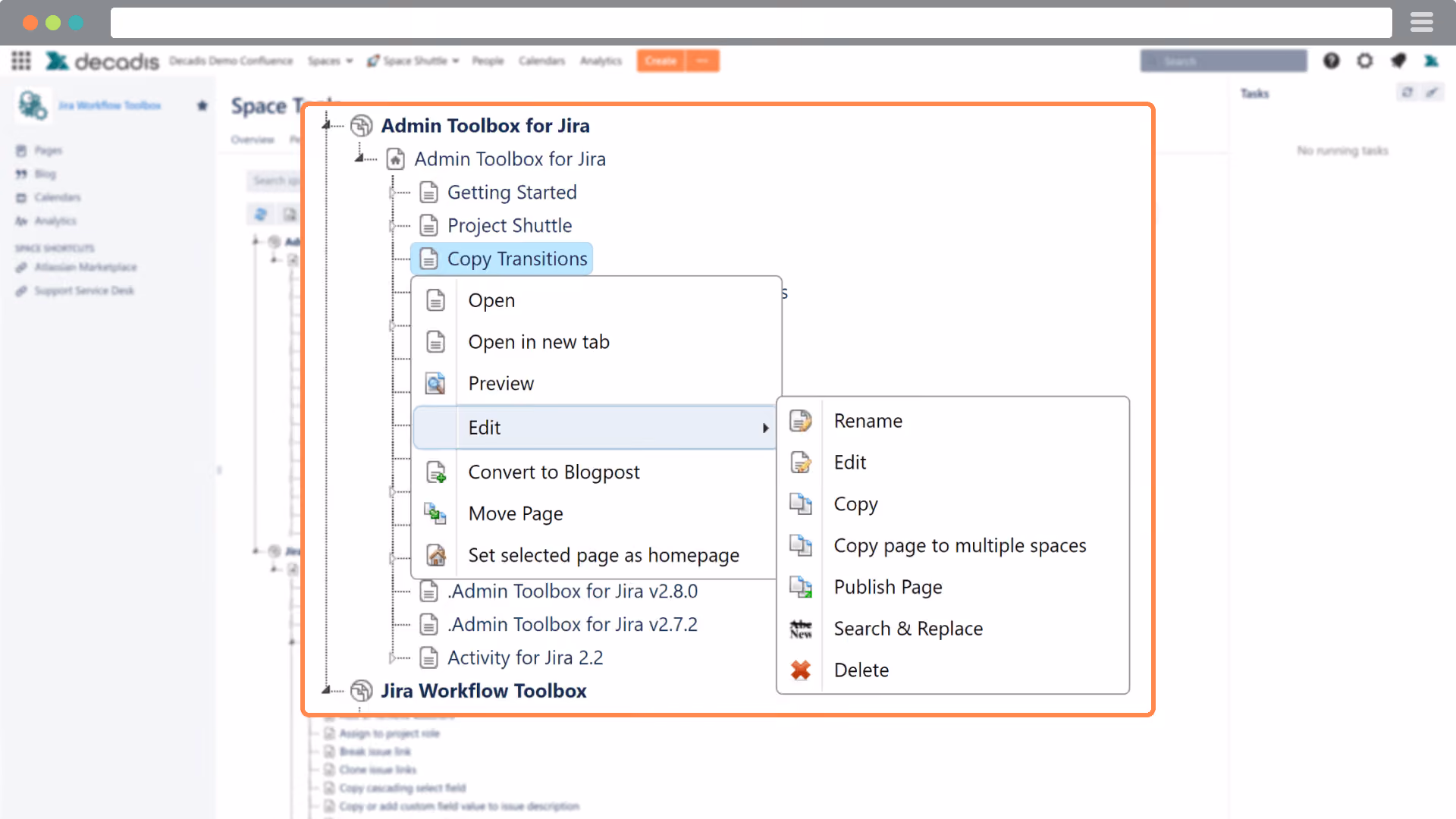Open the Decadis Demo Confluence link
This screenshot has height=819, width=1456.
231,61
